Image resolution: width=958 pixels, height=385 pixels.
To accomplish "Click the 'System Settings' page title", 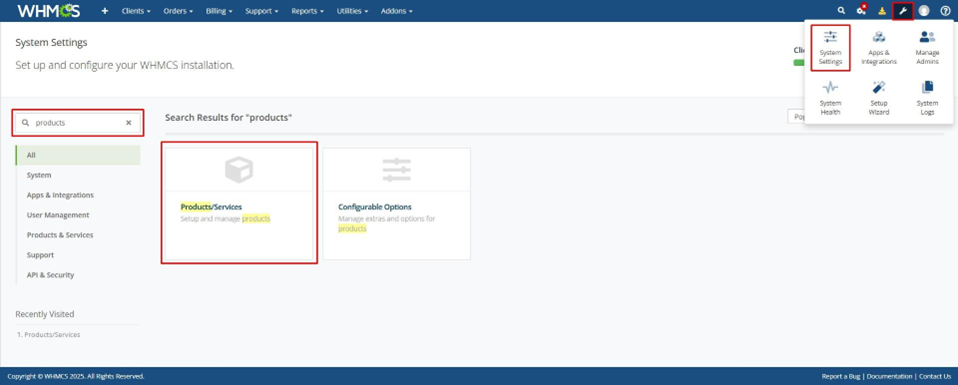I will click(51, 43).
